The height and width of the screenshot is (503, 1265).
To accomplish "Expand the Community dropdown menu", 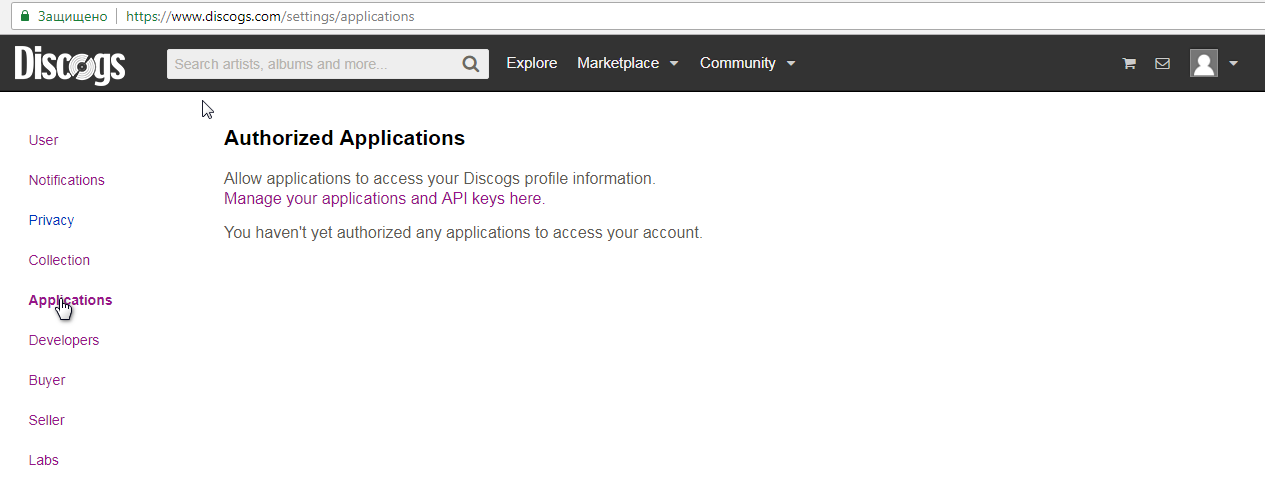I will [747, 63].
